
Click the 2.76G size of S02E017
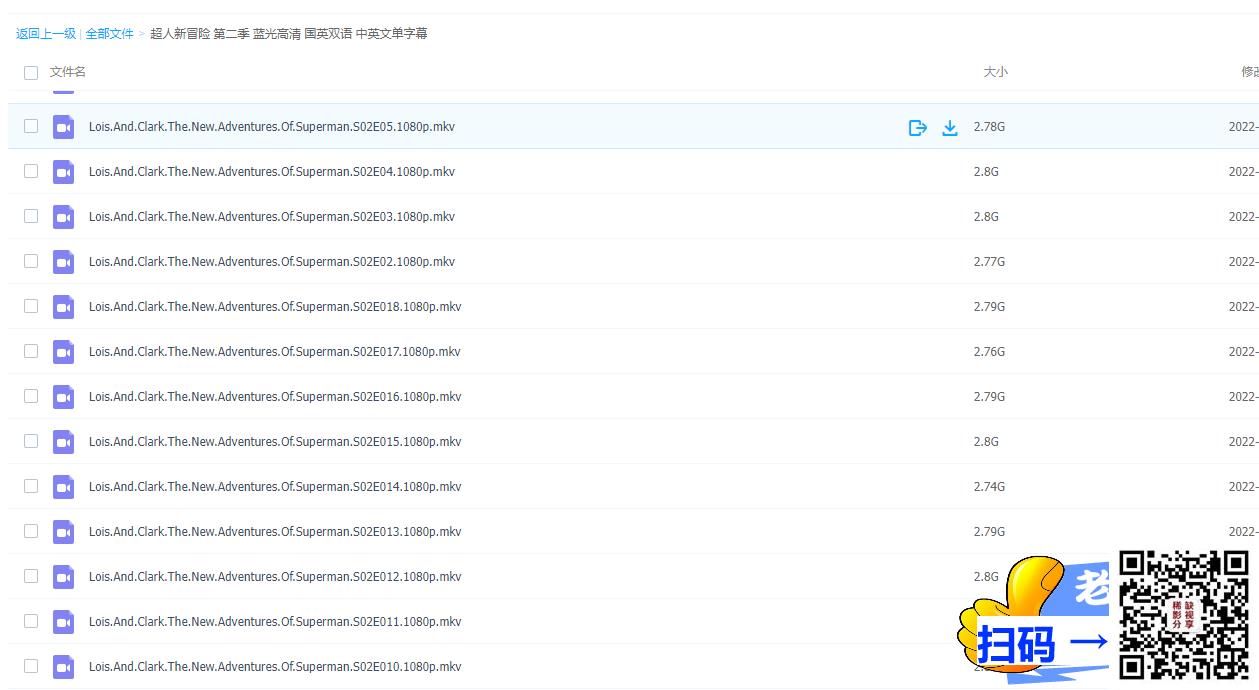pos(989,352)
